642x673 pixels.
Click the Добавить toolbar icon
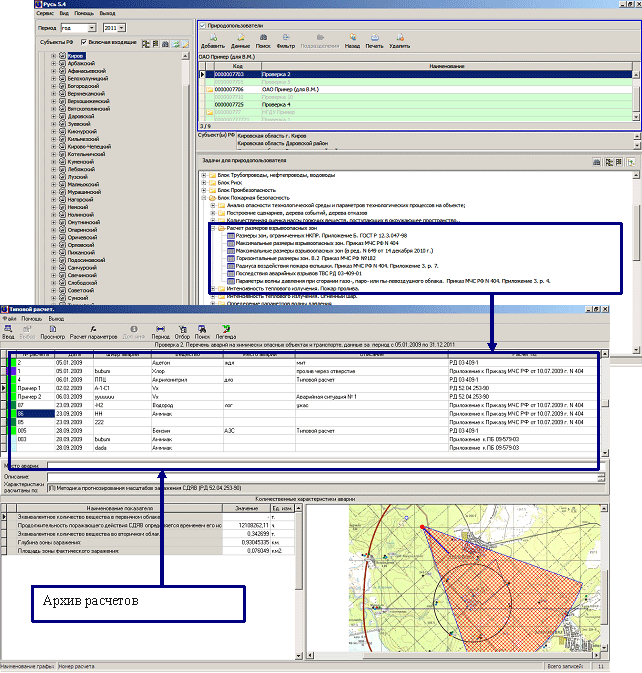coord(212,41)
